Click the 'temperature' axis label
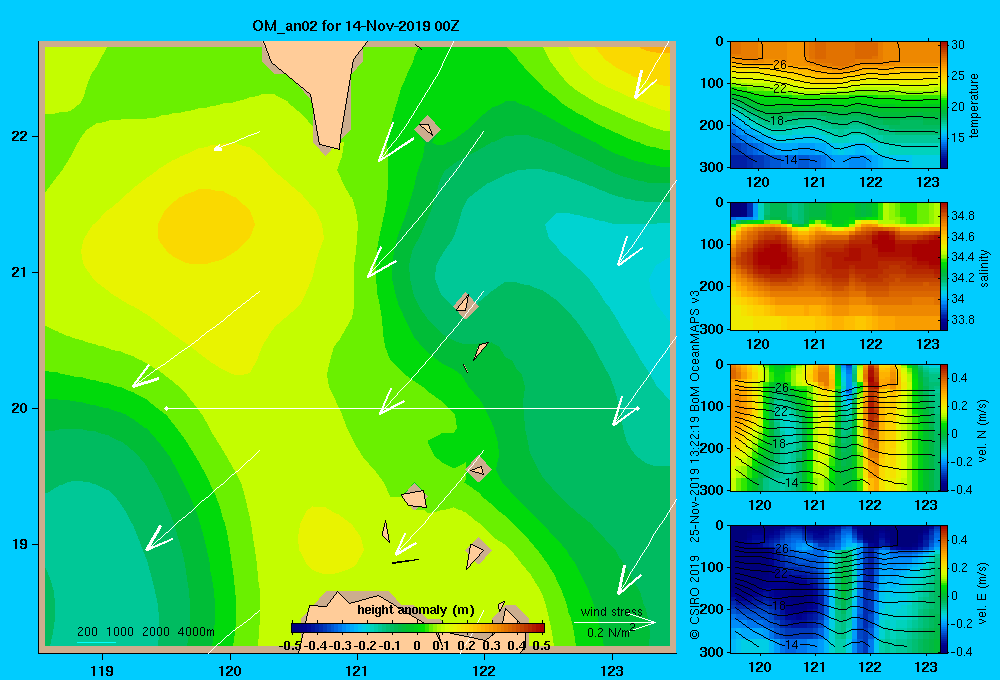The width and height of the screenshot is (1000, 680). (x=974, y=105)
